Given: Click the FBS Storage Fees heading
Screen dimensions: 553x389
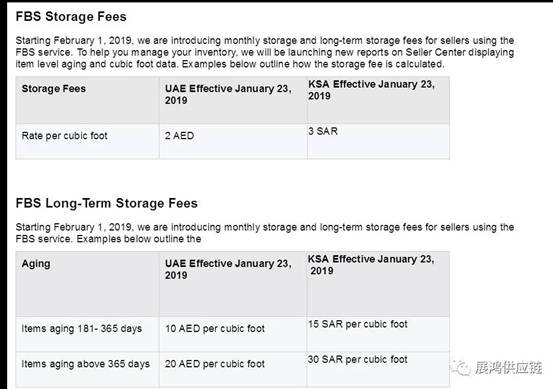Looking at the screenshot, I should [x=71, y=17].
